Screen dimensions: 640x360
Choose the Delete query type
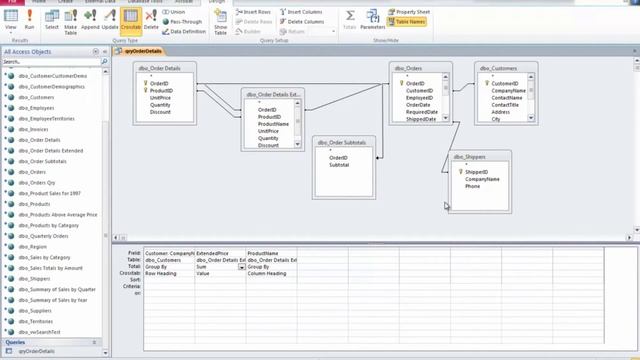151,20
